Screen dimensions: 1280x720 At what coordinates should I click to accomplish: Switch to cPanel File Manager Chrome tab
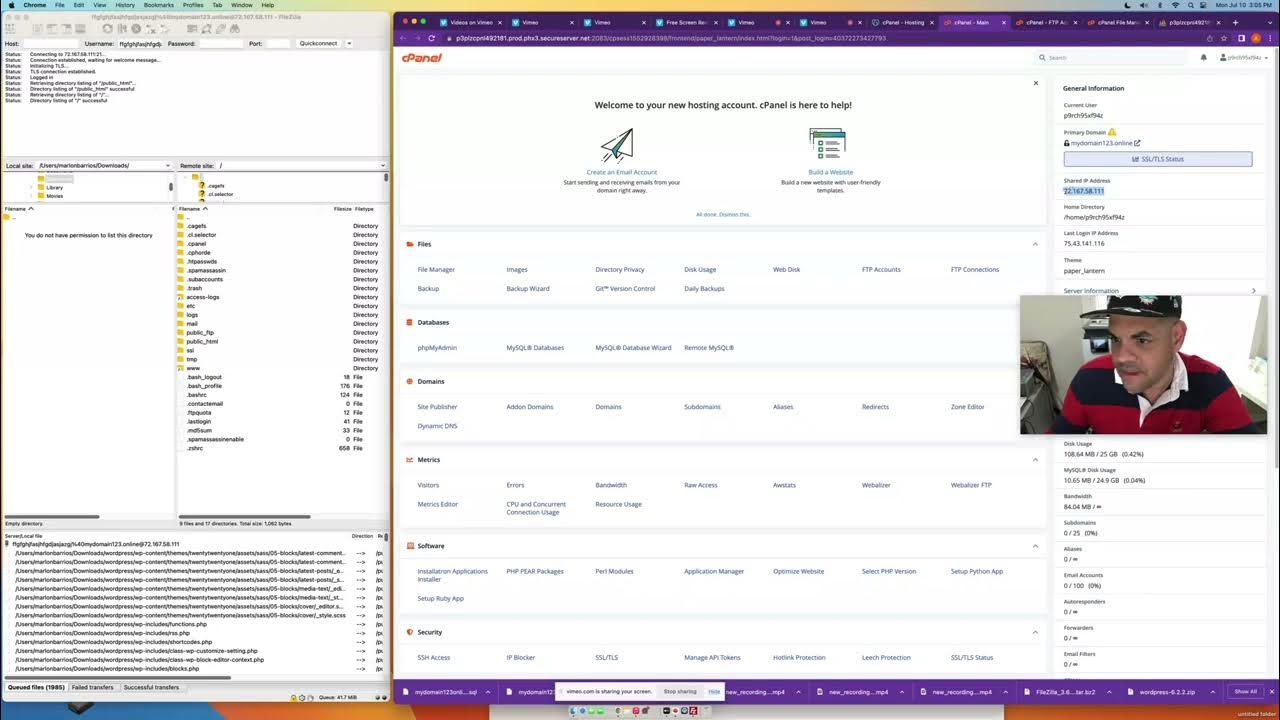pos(1118,22)
